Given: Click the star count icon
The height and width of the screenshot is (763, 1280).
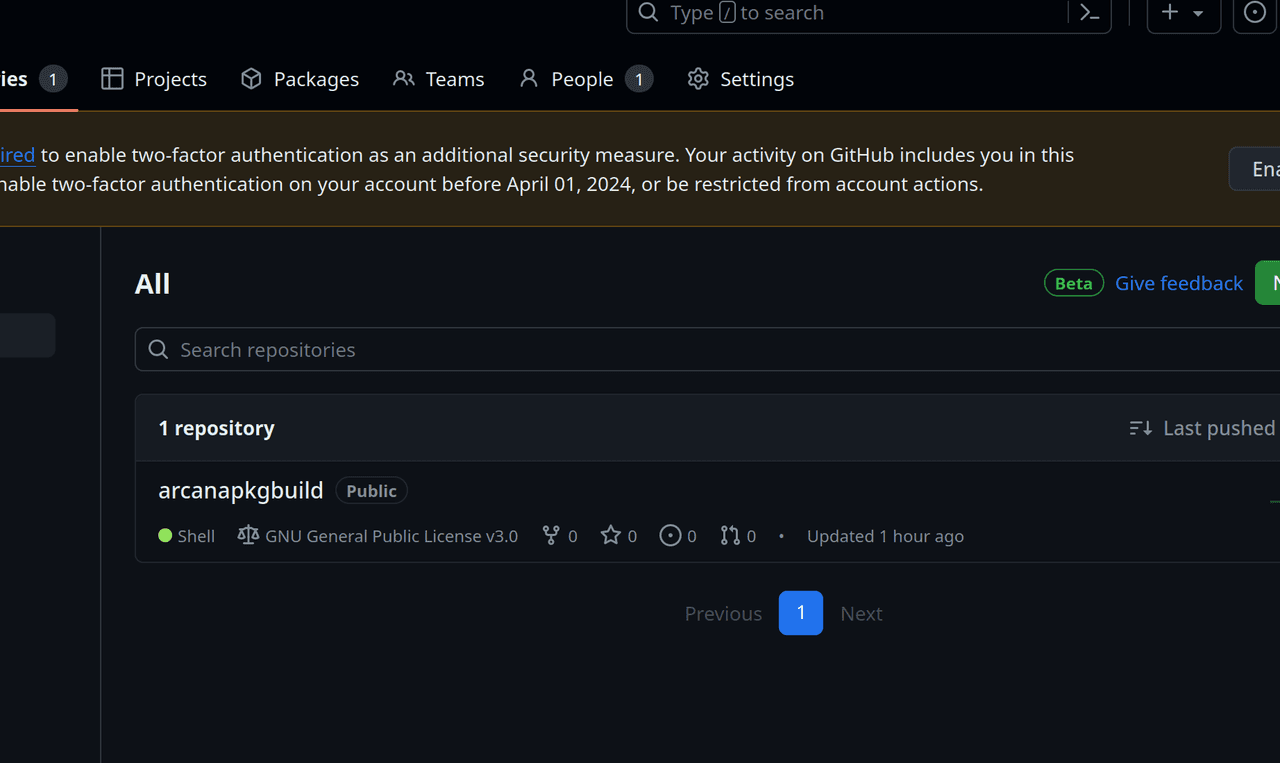Looking at the screenshot, I should tap(611, 536).
